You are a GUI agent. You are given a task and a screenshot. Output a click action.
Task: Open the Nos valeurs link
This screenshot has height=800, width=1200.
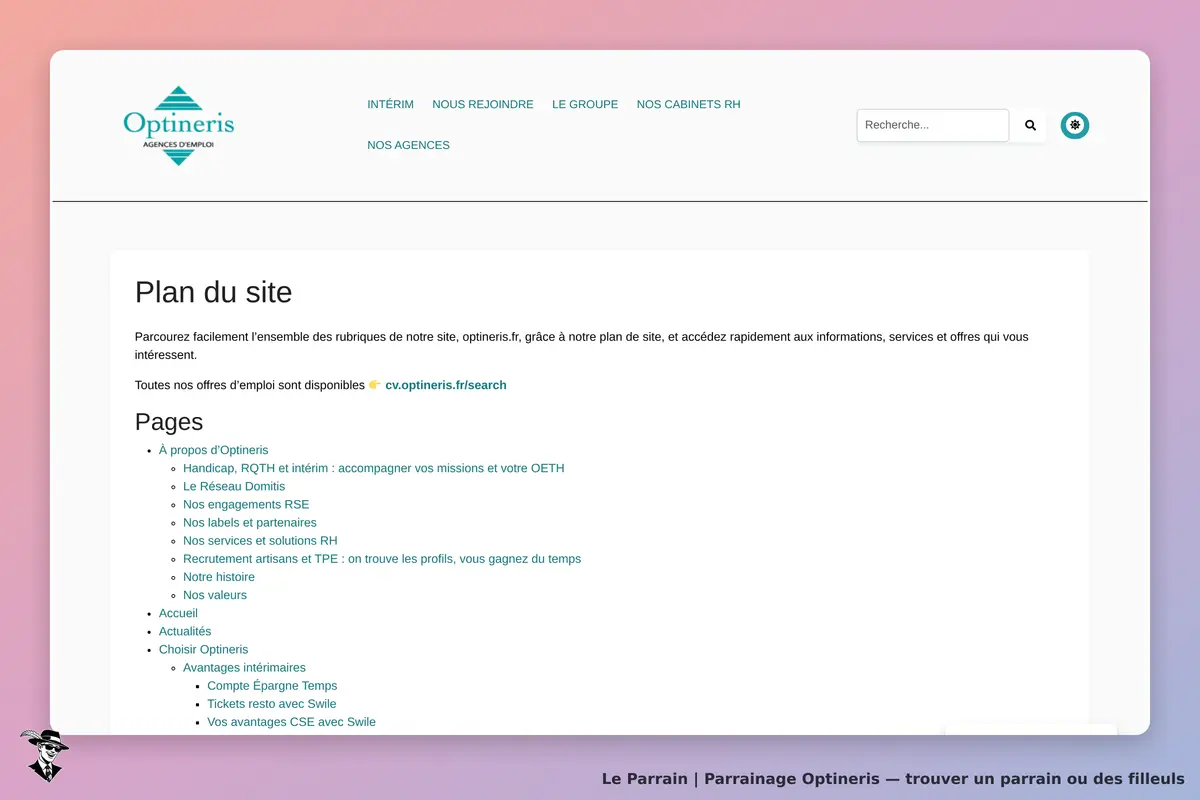pyautogui.click(x=215, y=594)
